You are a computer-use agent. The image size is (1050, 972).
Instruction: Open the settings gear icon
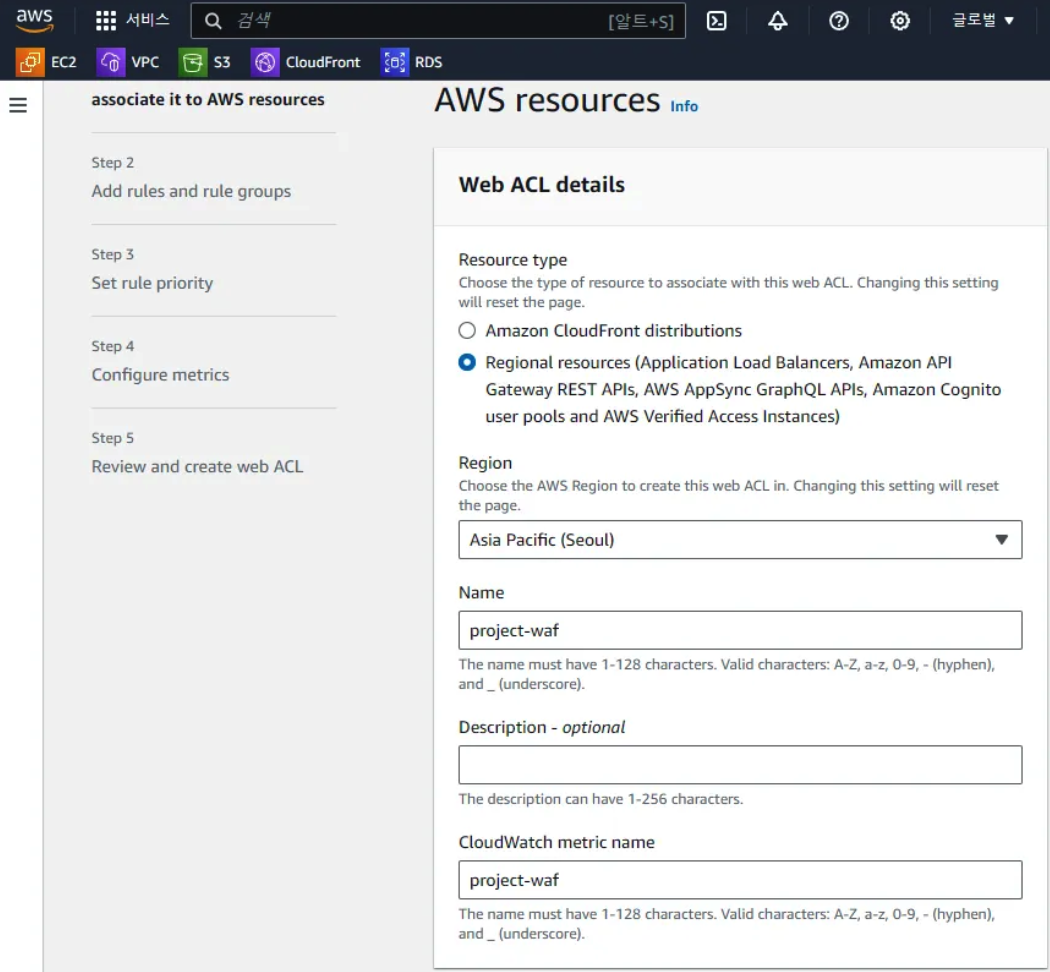click(899, 21)
